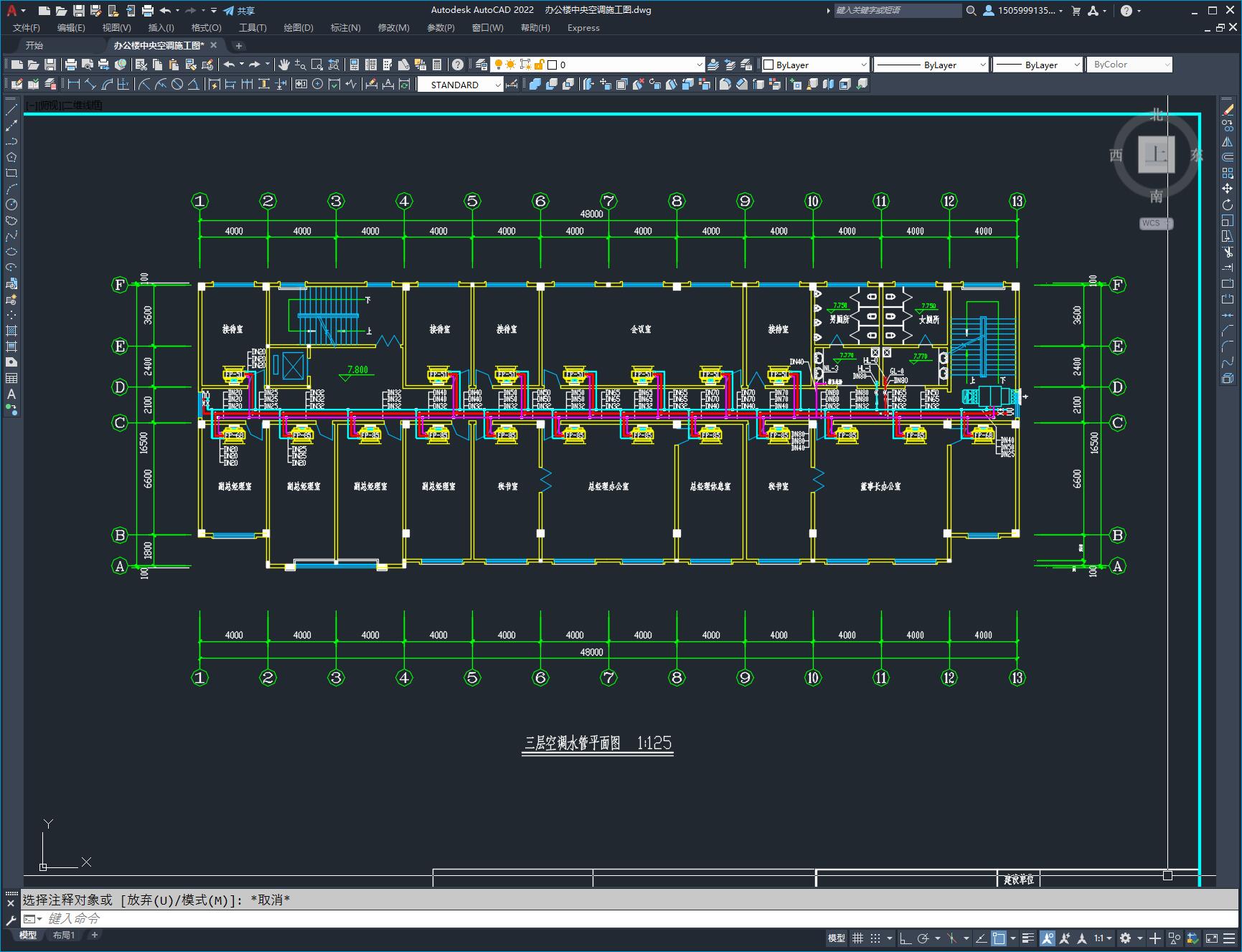
Task: Add a new drawing tab with plus button
Action: coord(239,45)
